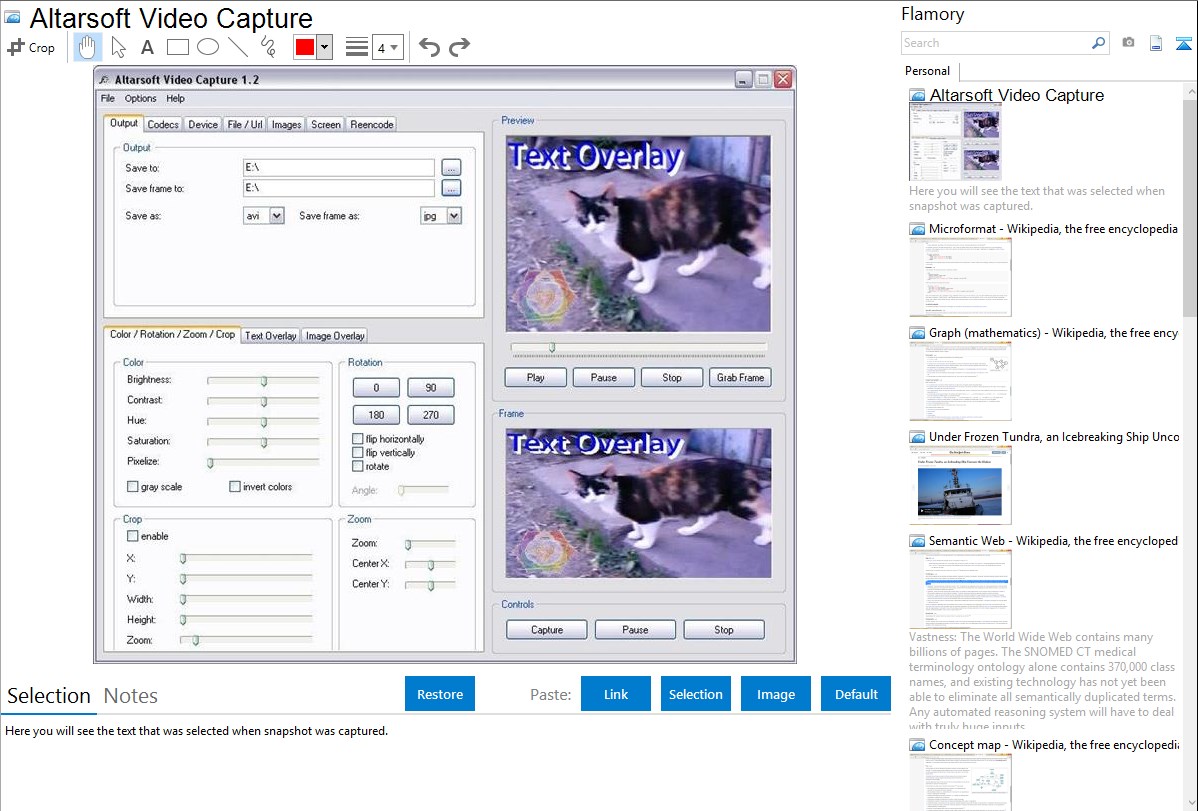Click the Brightness slider
This screenshot has height=811, width=1198.
tap(263, 380)
